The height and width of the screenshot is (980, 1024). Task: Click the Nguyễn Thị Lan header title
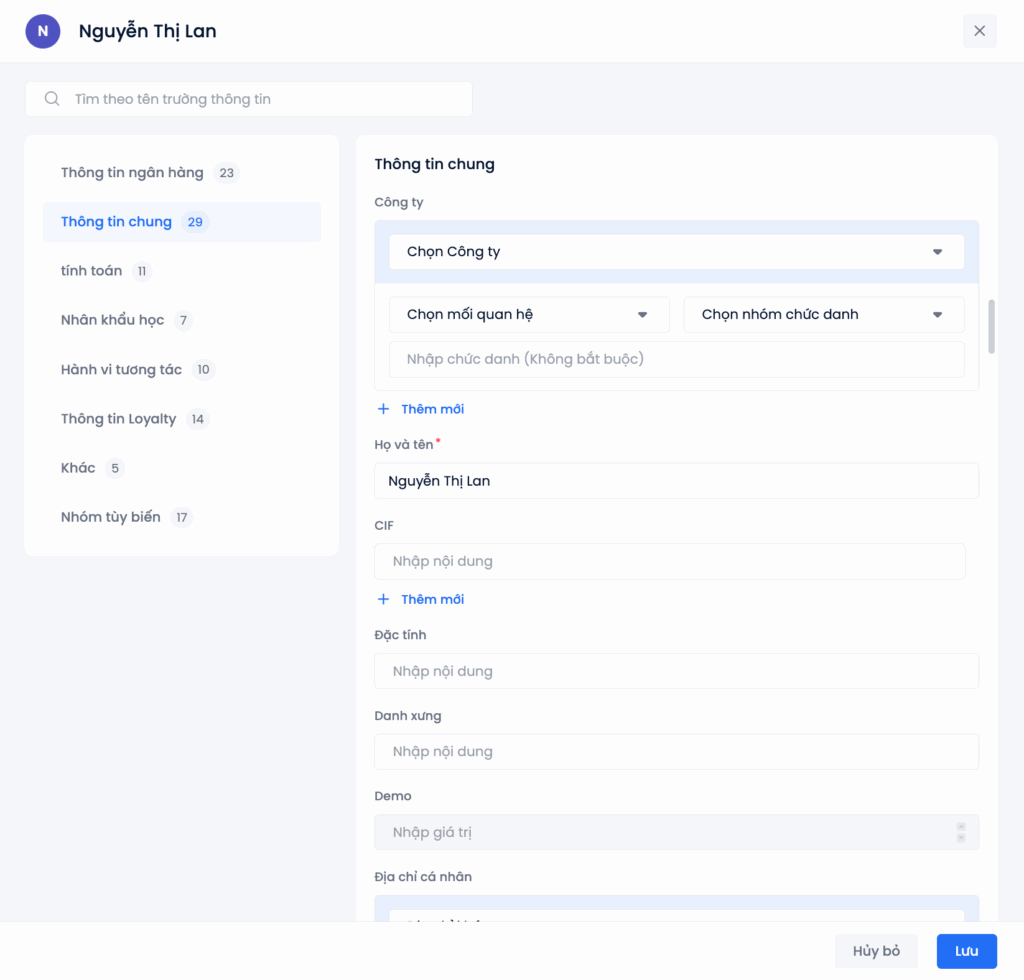(148, 31)
